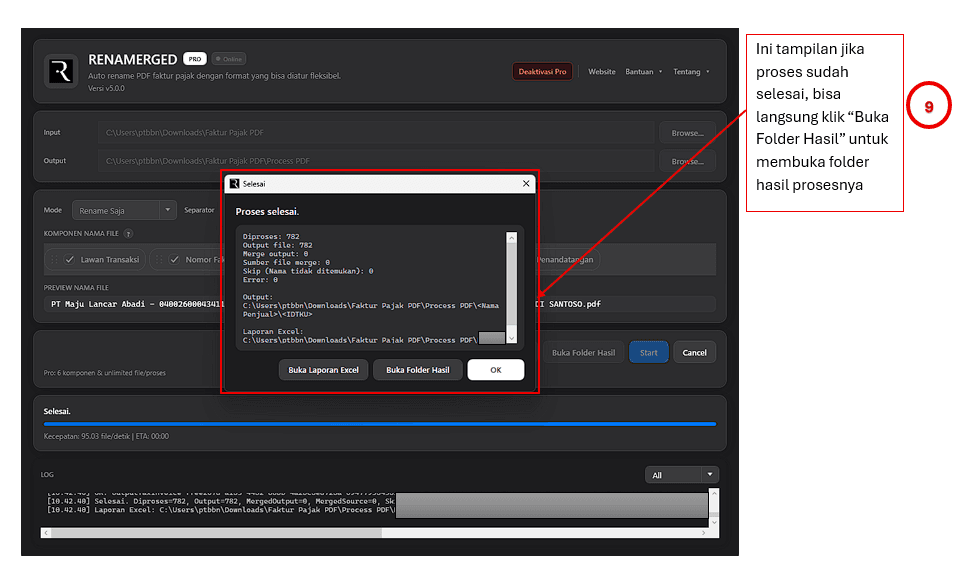Screen dimensions: 960x576
Task: Click the help icon beside Komponen Nama File
Action: pyautogui.click(x=129, y=234)
